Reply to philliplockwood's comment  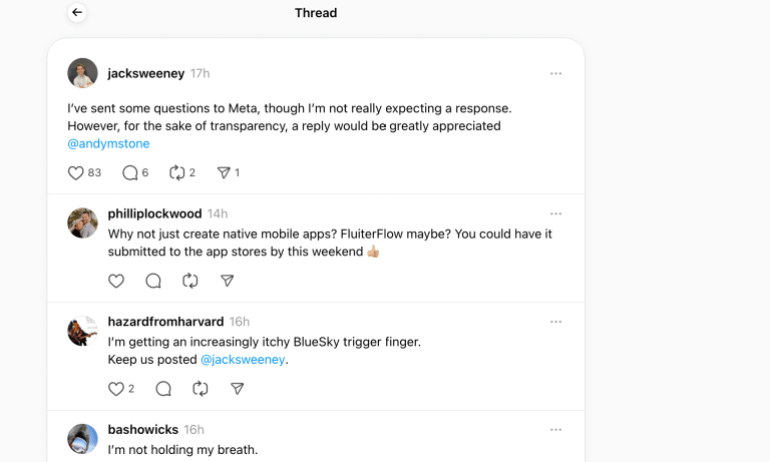pyautogui.click(x=153, y=281)
